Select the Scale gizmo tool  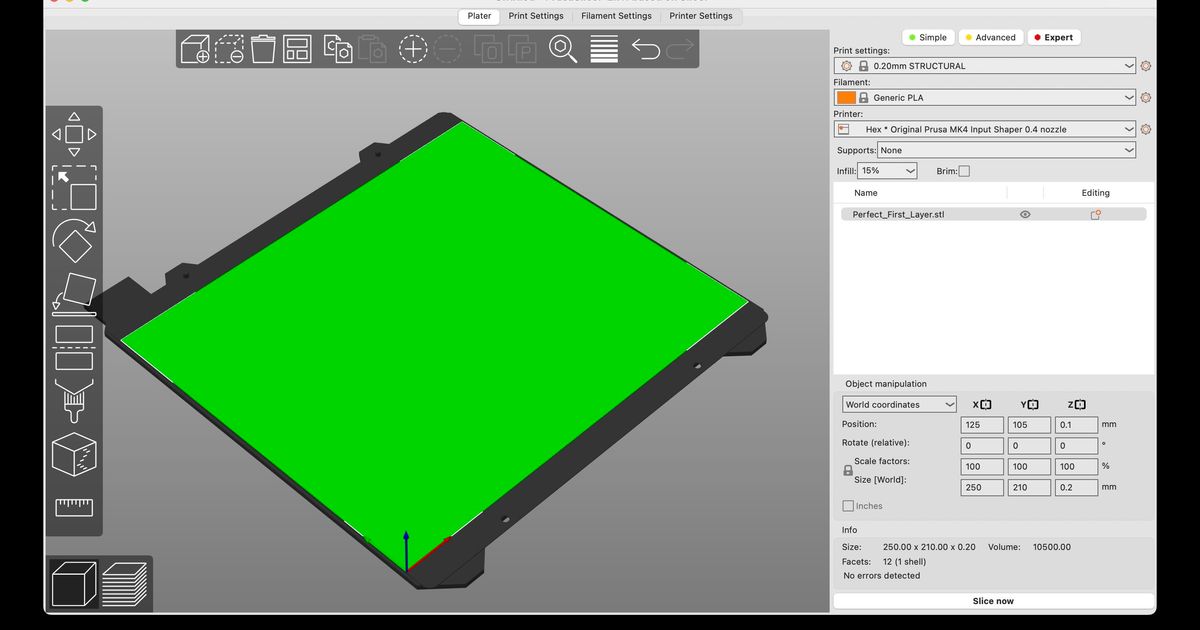coord(74,188)
